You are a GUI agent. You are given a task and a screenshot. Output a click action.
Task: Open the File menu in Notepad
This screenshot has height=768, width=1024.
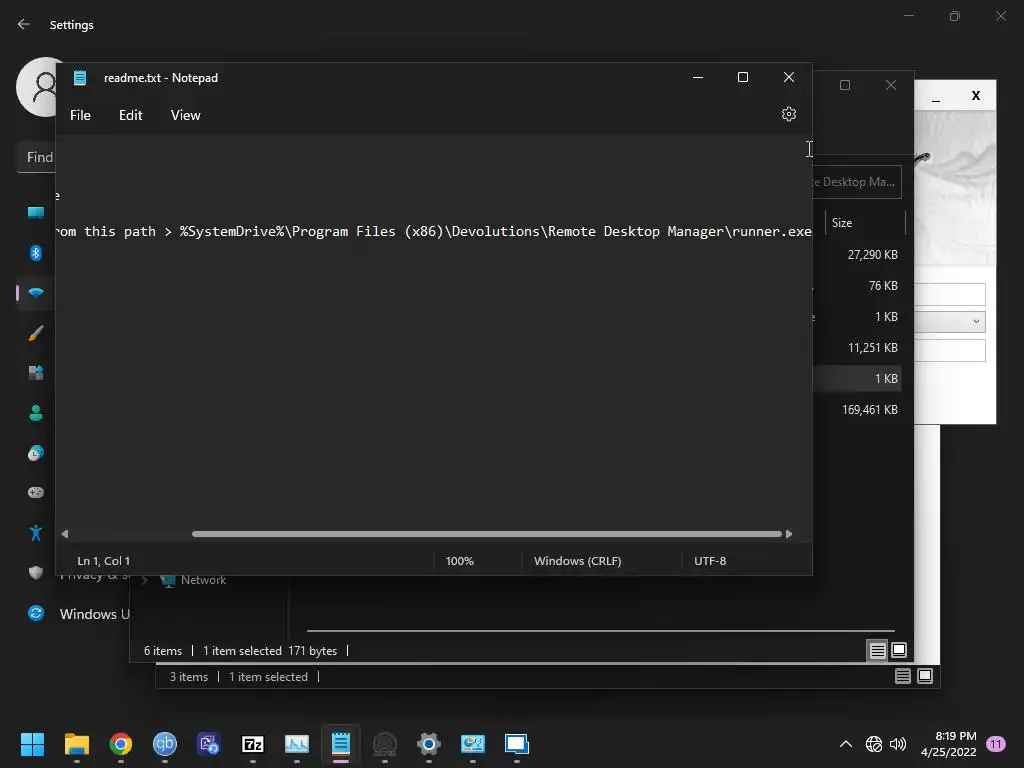click(x=80, y=115)
